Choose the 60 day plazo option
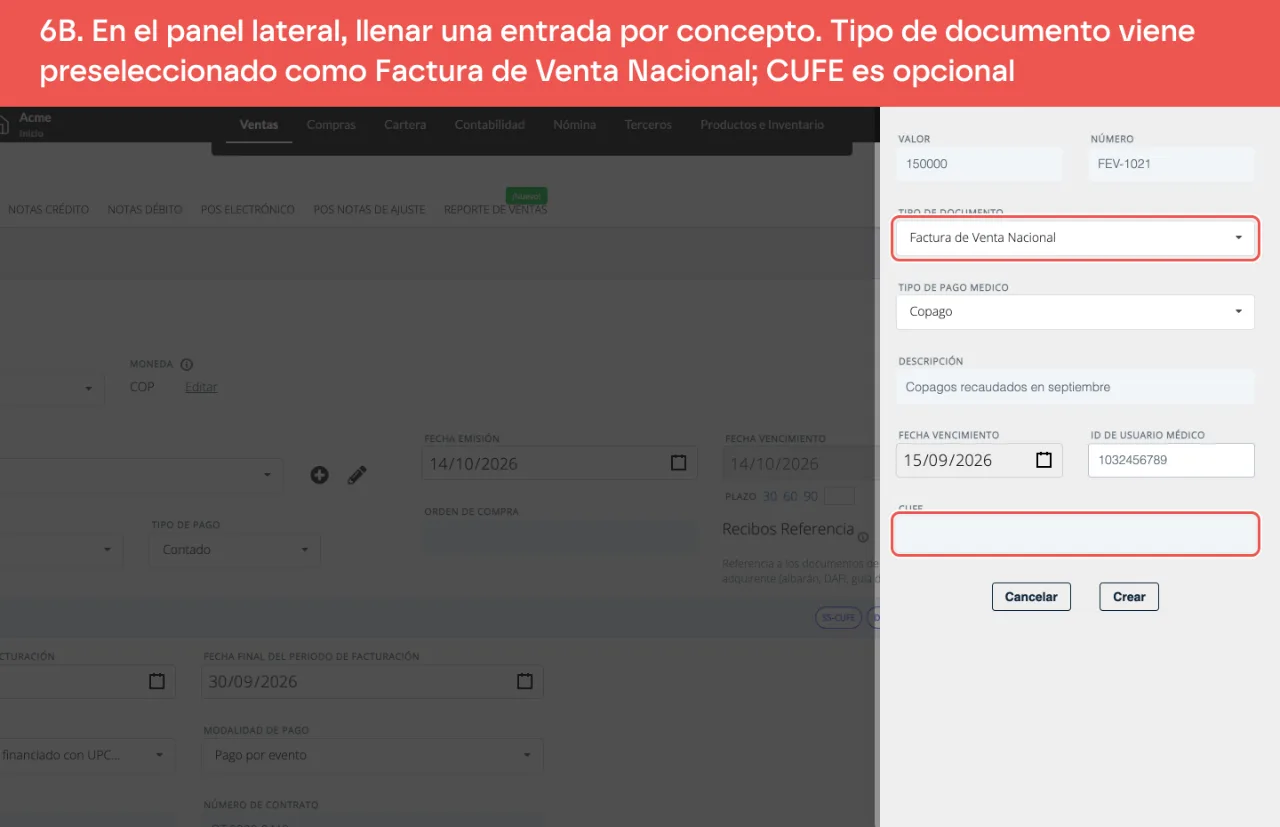The width and height of the screenshot is (1280, 827). click(x=790, y=497)
